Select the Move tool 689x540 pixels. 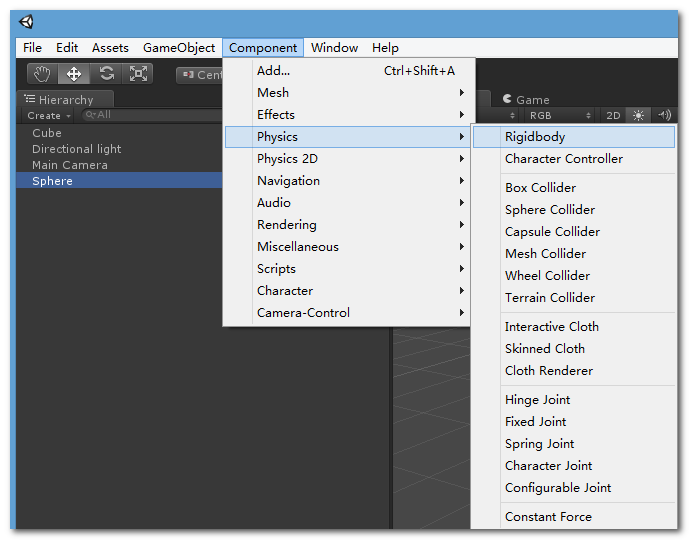click(x=74, y=73)
